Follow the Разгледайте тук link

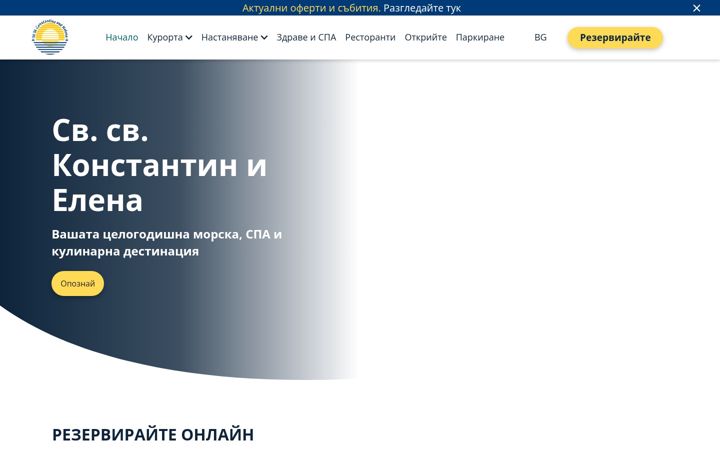pyautogui.click(x=422, y=8)
